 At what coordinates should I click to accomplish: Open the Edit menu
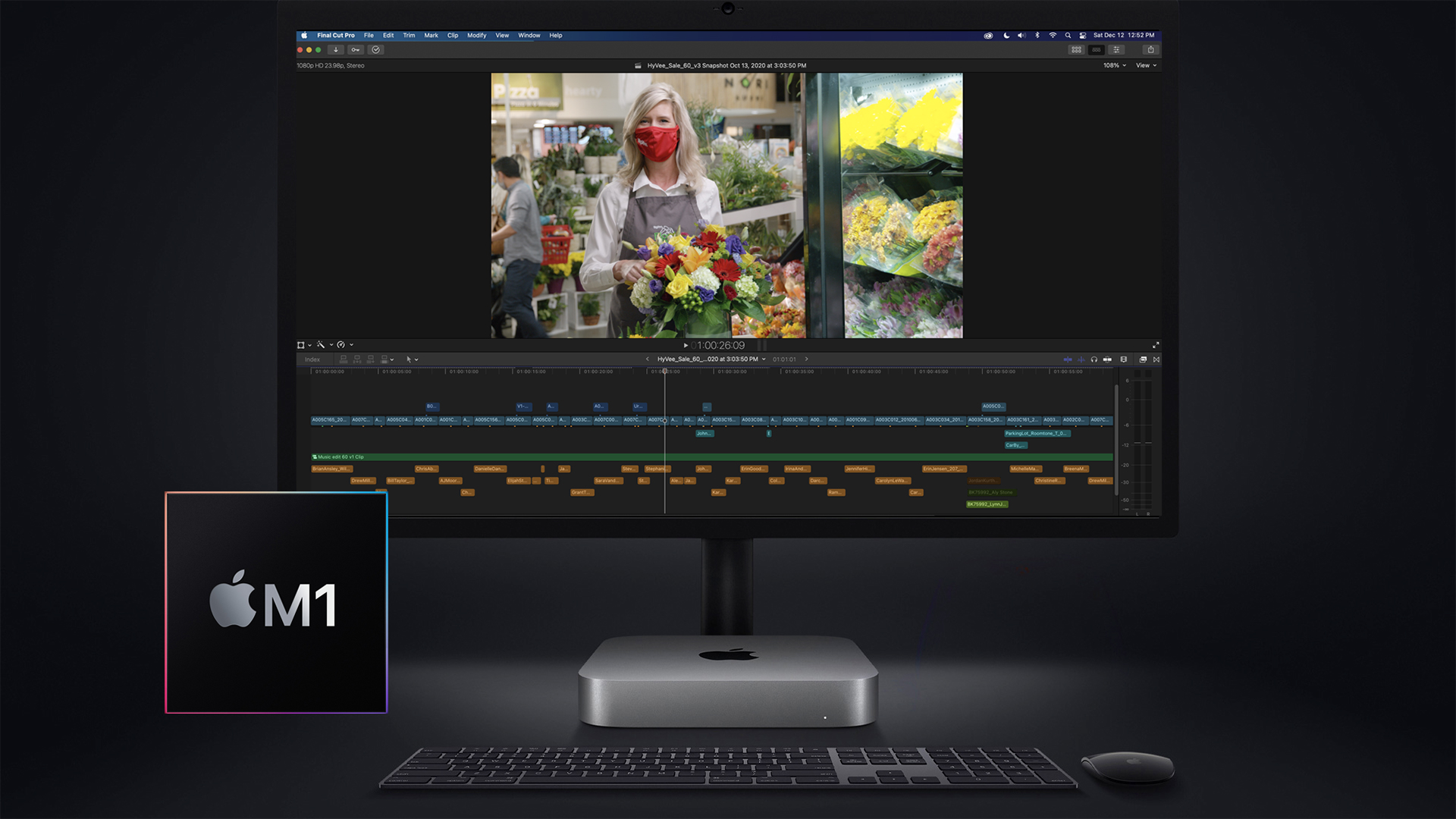388,36
